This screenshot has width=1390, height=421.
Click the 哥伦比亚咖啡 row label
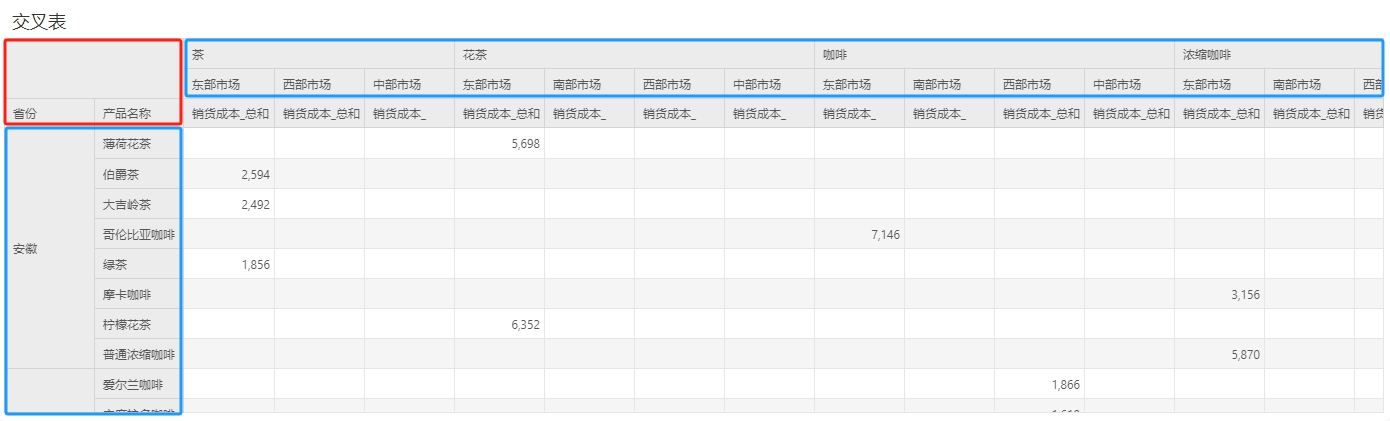pos(138,234)
